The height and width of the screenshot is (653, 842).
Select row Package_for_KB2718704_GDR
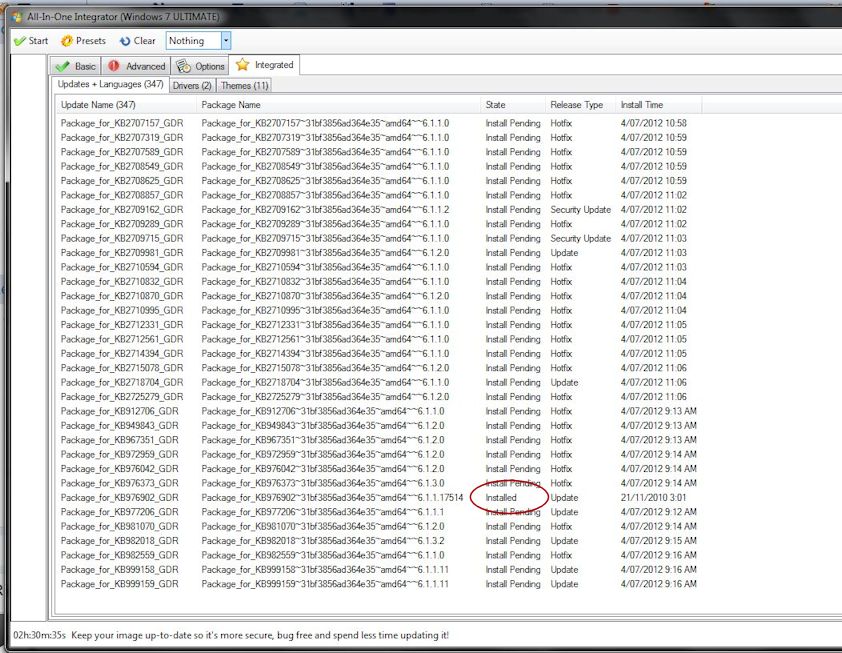[379, 382]
